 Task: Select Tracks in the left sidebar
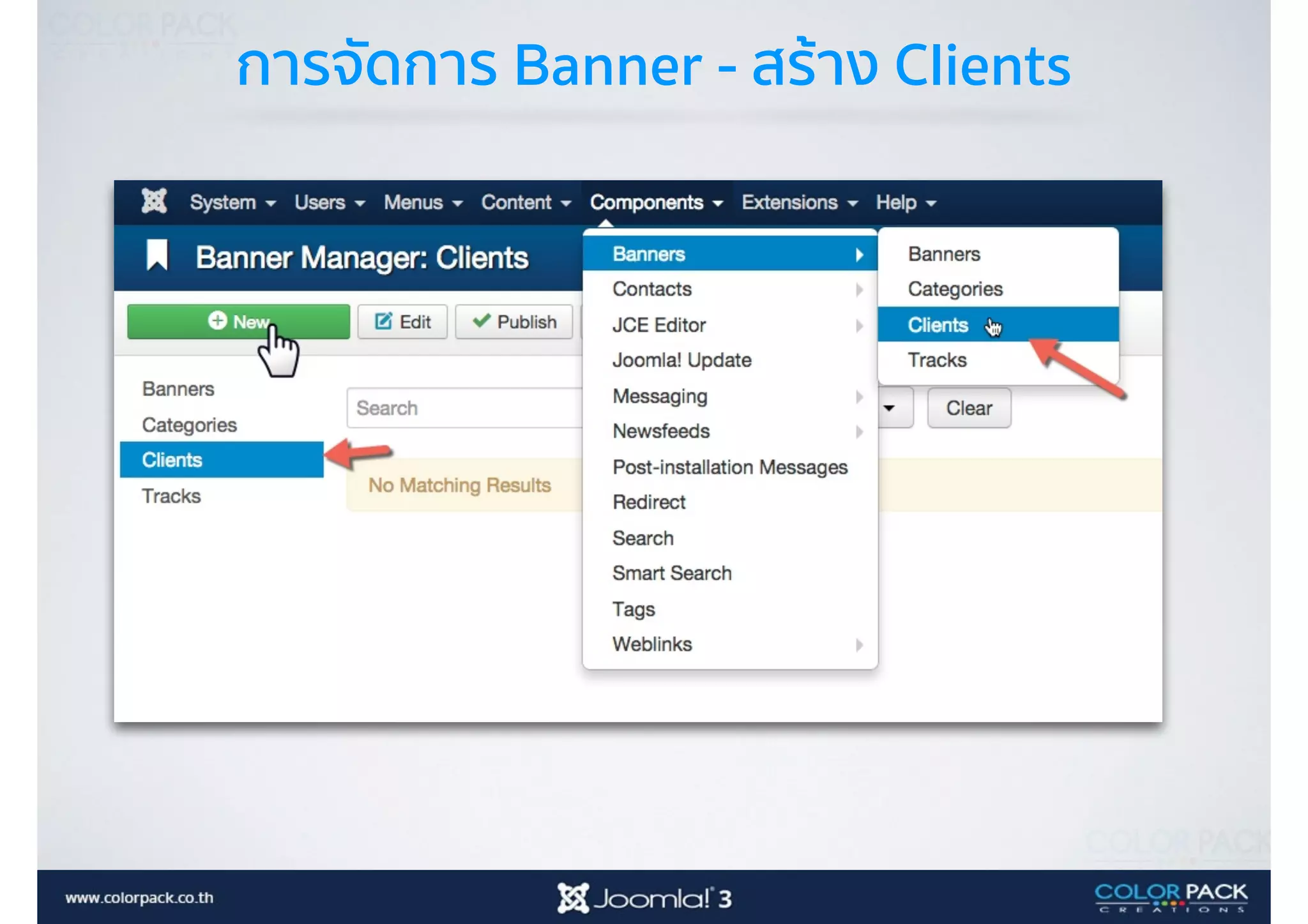coord(171,496)
